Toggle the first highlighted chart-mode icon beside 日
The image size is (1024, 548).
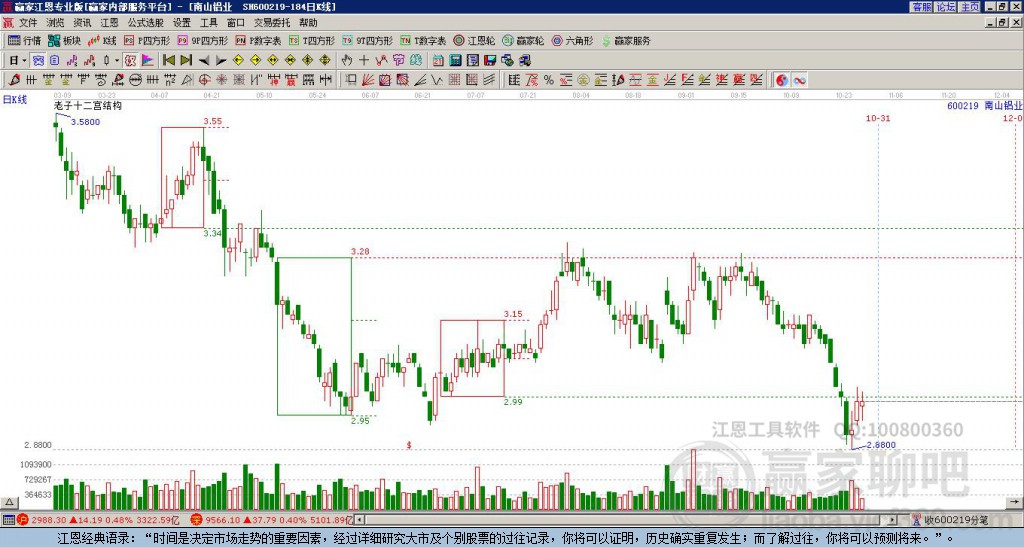pyautogui.click(x=38, y=60)
